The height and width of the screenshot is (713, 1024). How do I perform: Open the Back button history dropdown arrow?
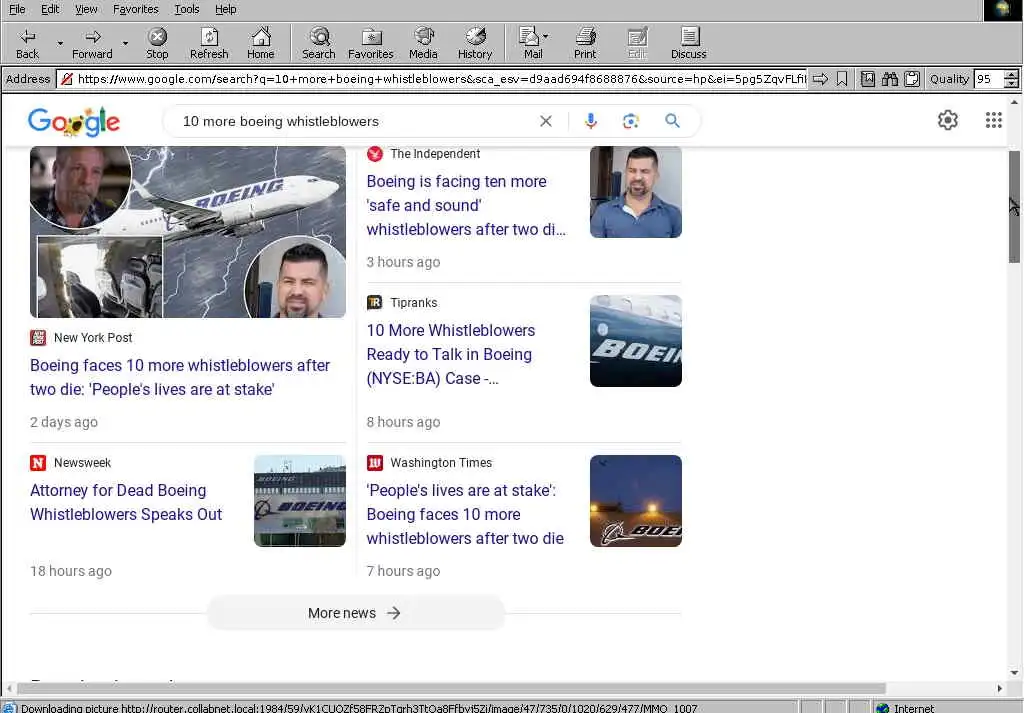(60, 44)
